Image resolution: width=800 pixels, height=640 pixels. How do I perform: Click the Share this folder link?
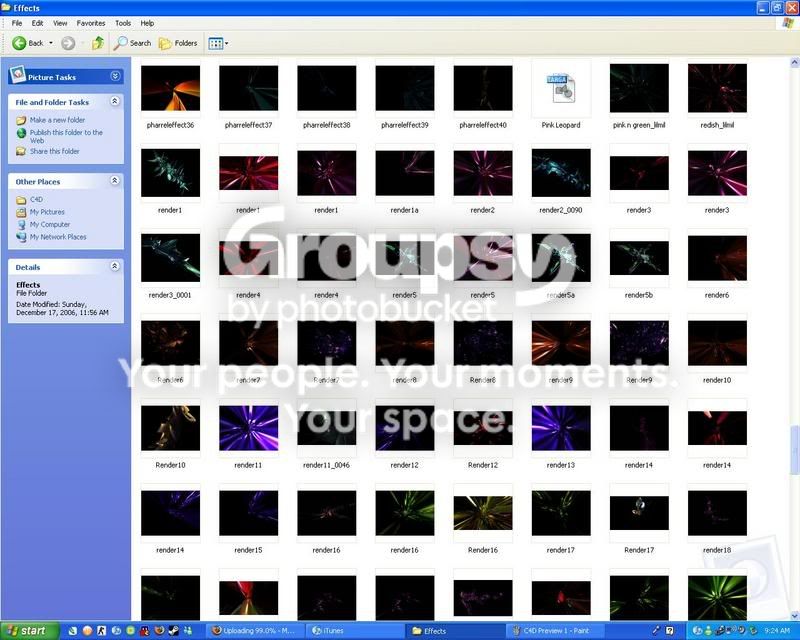pyautogui.click(x=55, y=151)
